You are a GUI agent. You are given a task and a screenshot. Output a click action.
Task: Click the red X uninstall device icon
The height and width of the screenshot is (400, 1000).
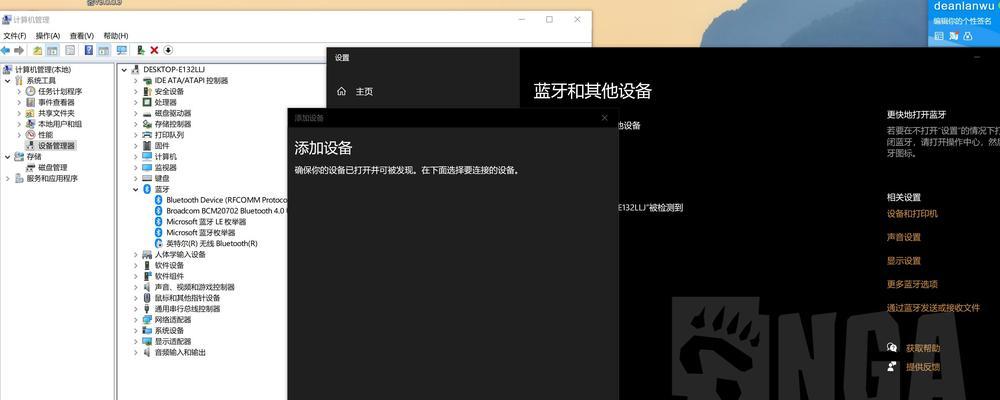tap(154, 50)
